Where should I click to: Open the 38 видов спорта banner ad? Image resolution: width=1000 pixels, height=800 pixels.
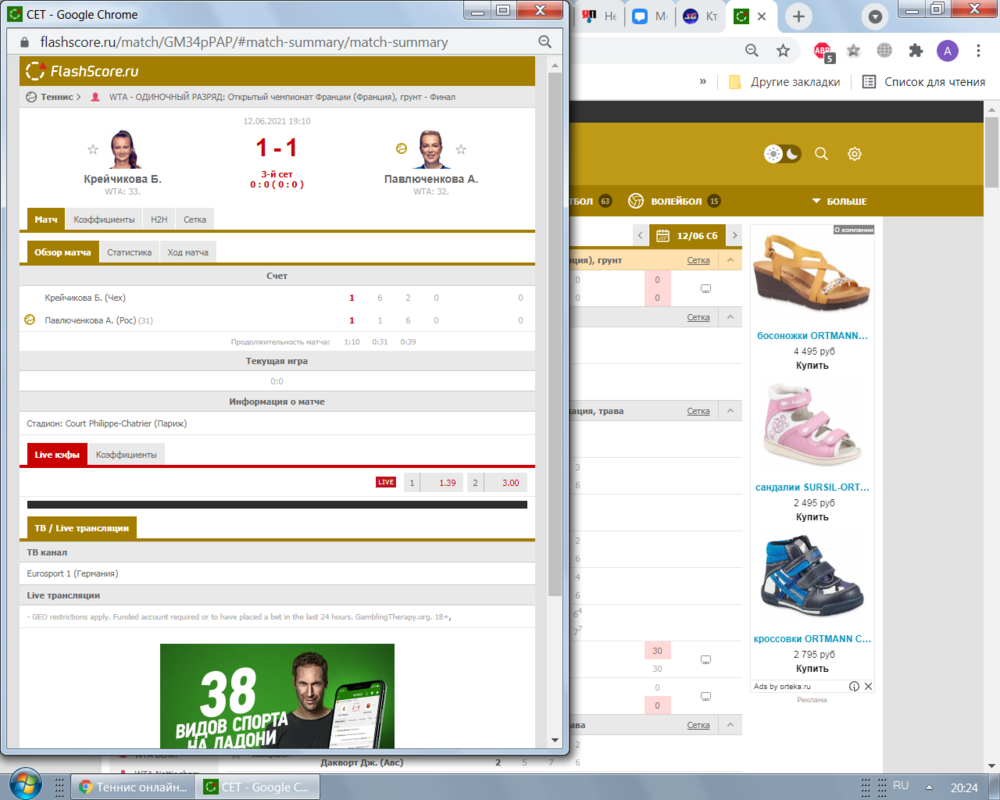277,695
